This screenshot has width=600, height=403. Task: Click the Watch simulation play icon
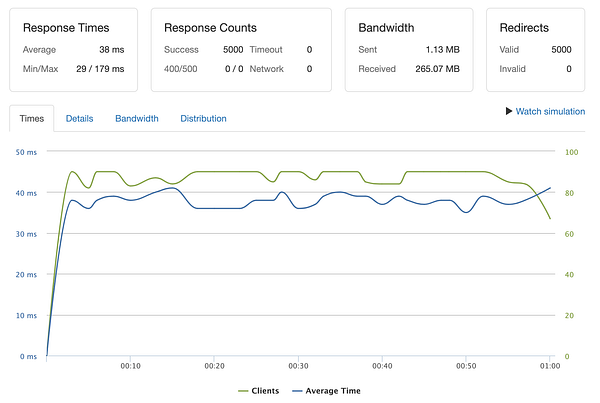509,111
